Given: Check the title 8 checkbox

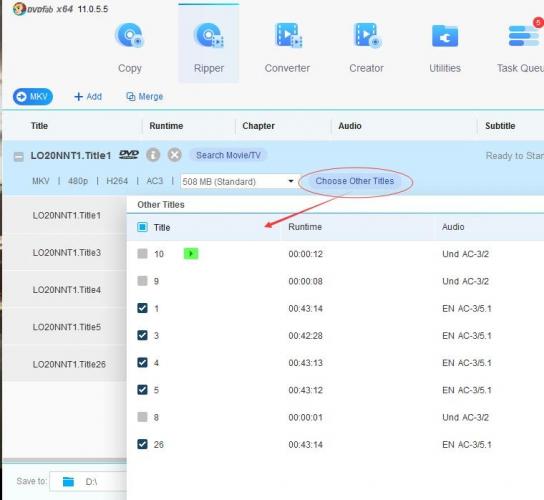Looking at the screenshot, I should [142, 417].
